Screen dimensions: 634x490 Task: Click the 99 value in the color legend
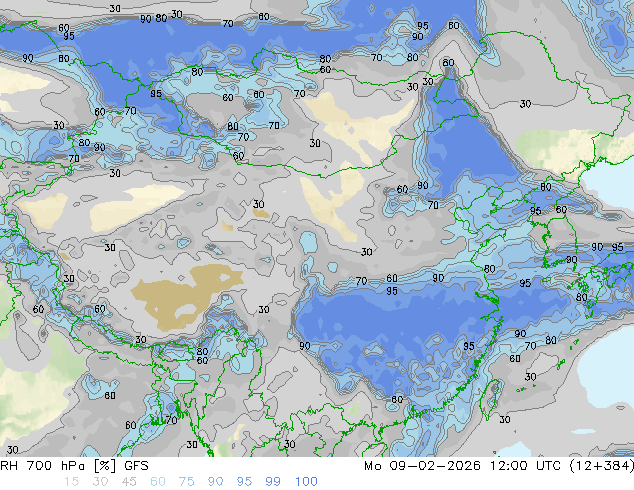coord(273,482)
